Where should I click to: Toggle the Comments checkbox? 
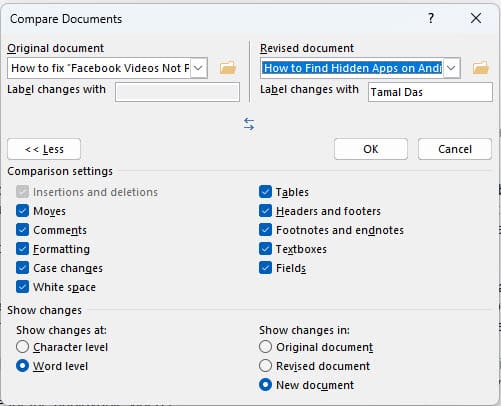point(22,230)
